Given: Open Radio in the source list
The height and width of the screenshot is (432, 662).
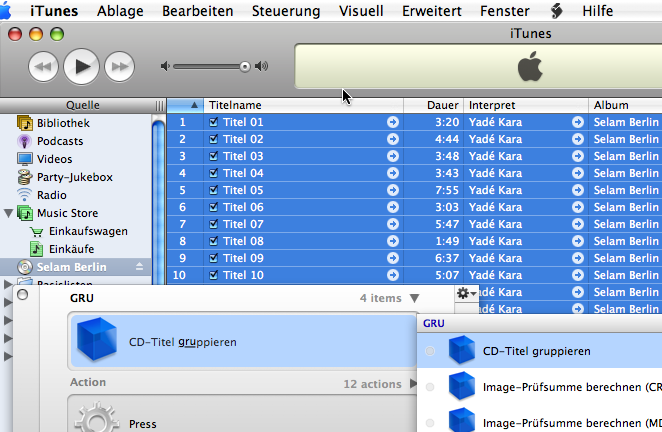Looking at the screenshot, I should (51, 195).
